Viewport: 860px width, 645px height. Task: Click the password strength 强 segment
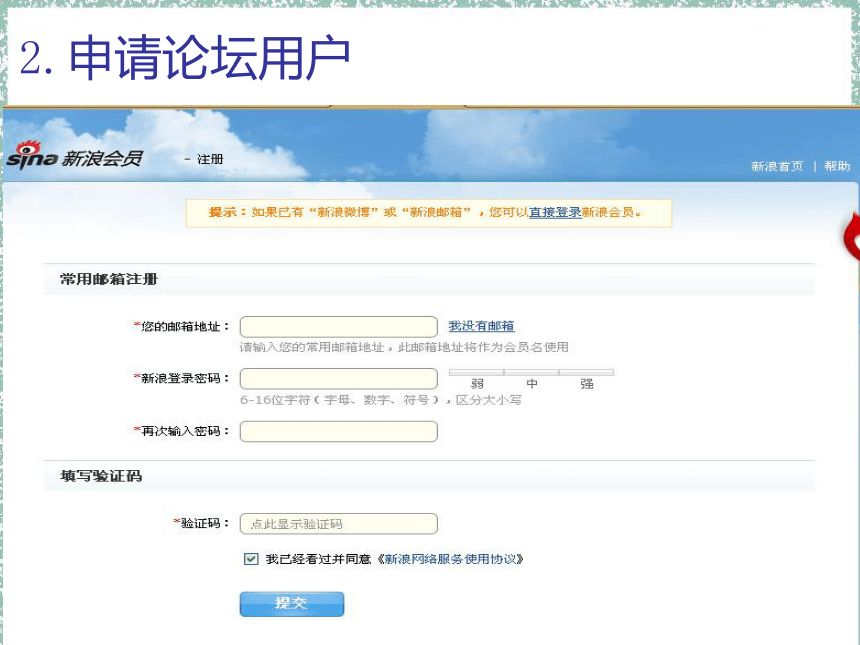tap(586, 380)
